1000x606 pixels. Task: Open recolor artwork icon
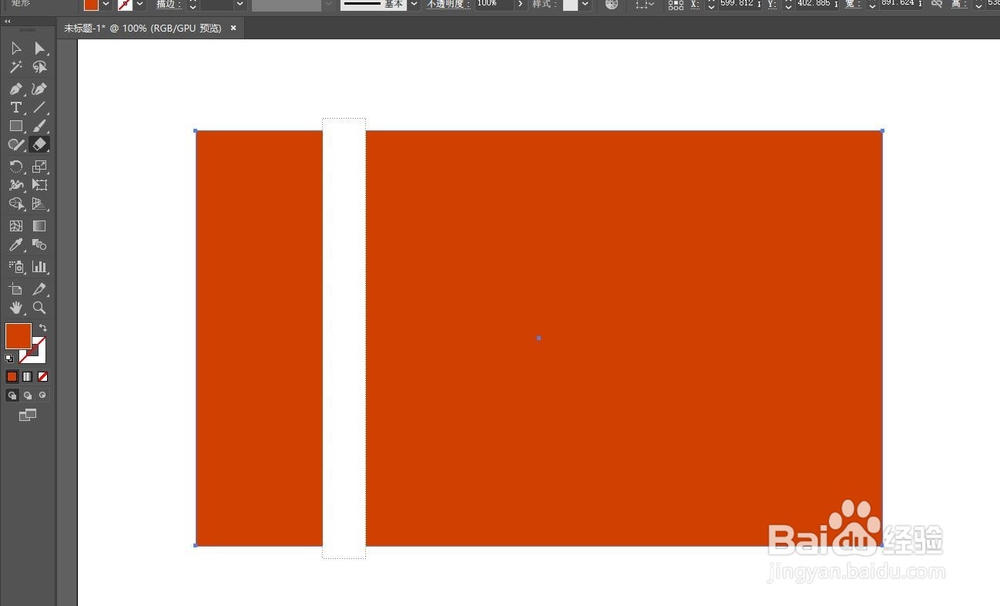tap(612, 4)
